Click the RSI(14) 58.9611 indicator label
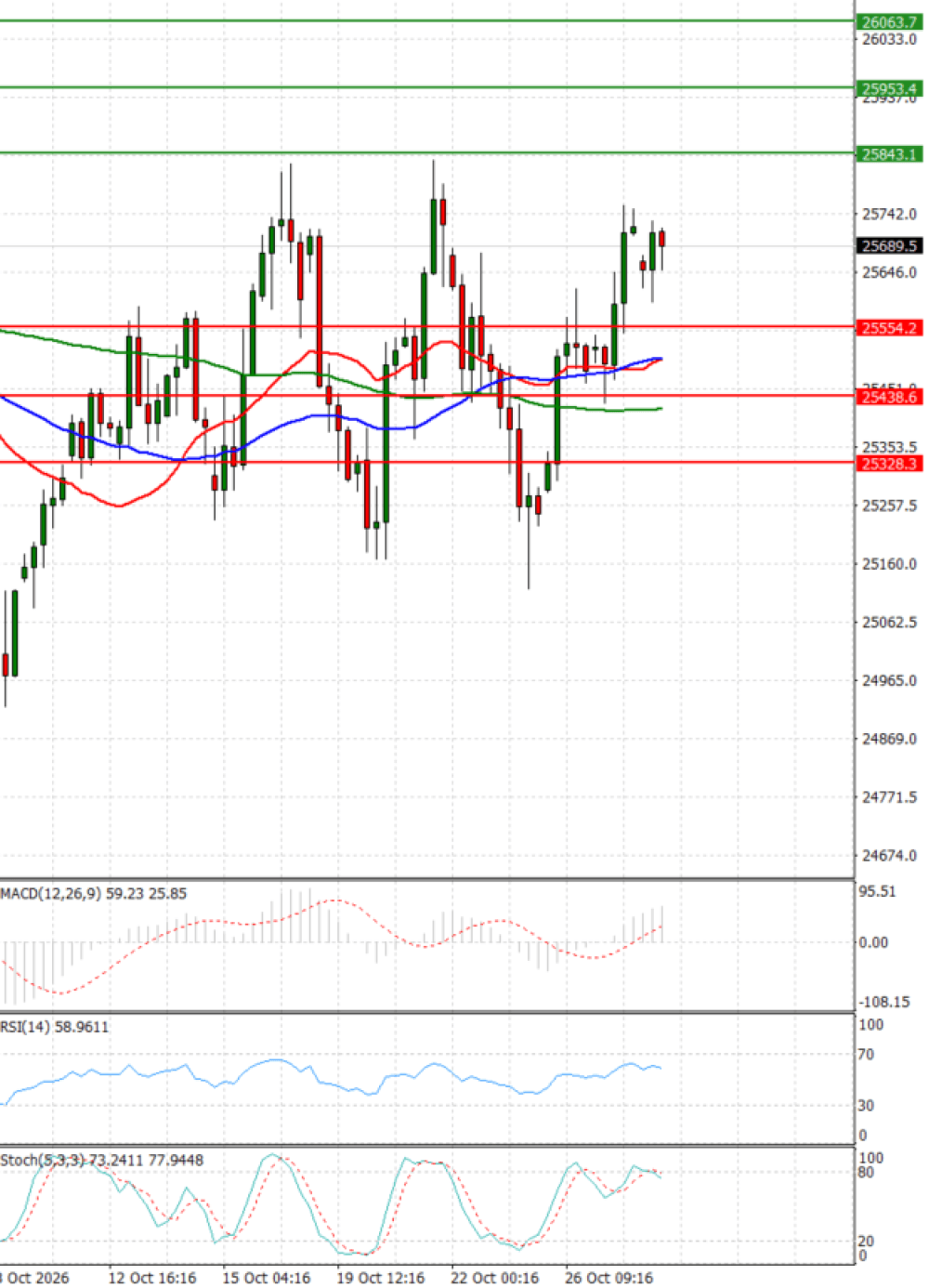The image size is (929, 1288). tap(54, 1027)
